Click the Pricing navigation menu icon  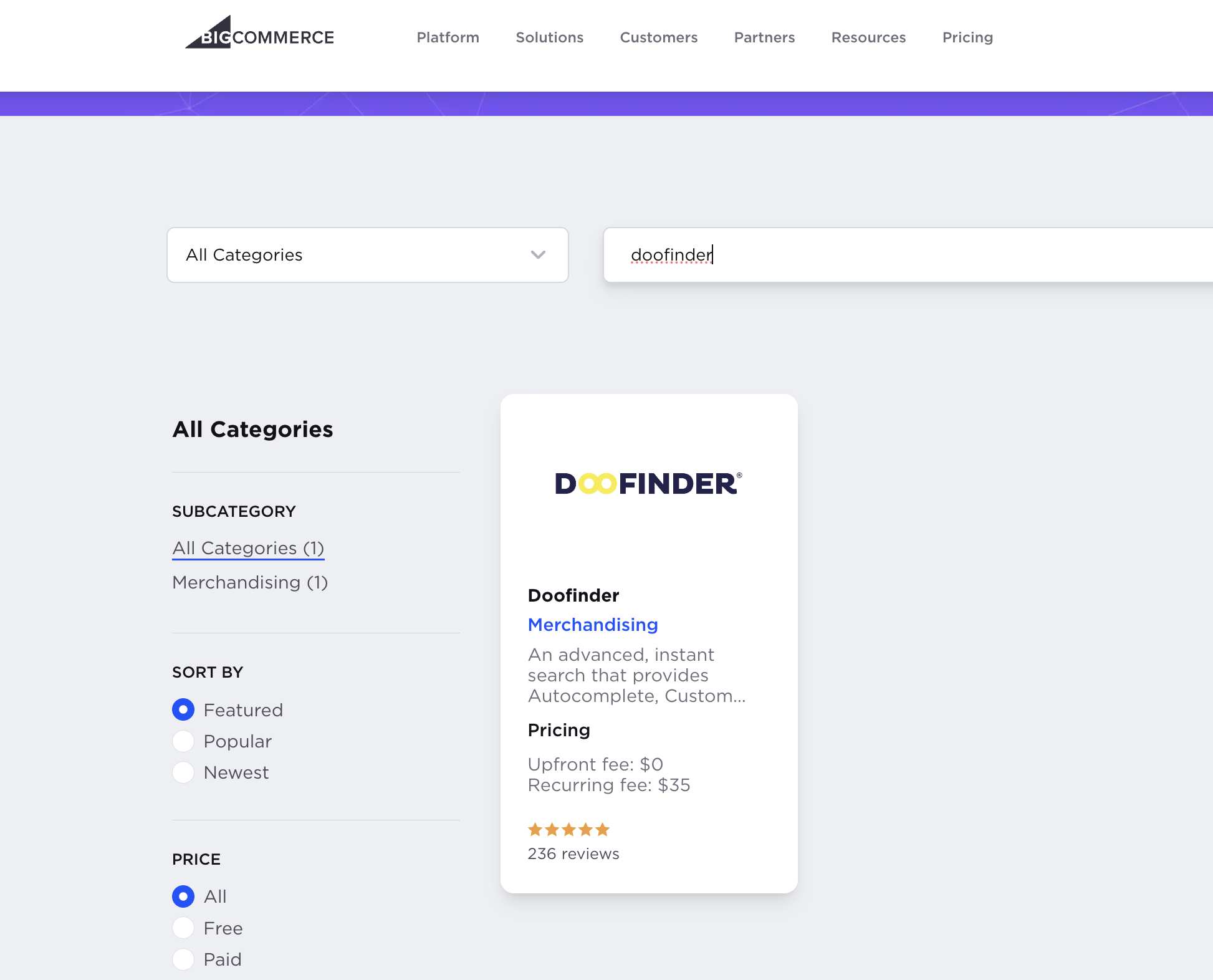coord(966,37)
